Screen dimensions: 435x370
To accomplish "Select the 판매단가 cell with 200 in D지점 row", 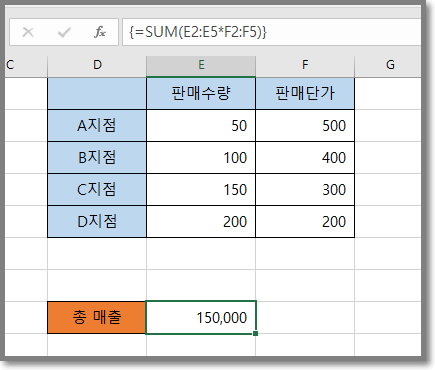I will click(305, 222).
